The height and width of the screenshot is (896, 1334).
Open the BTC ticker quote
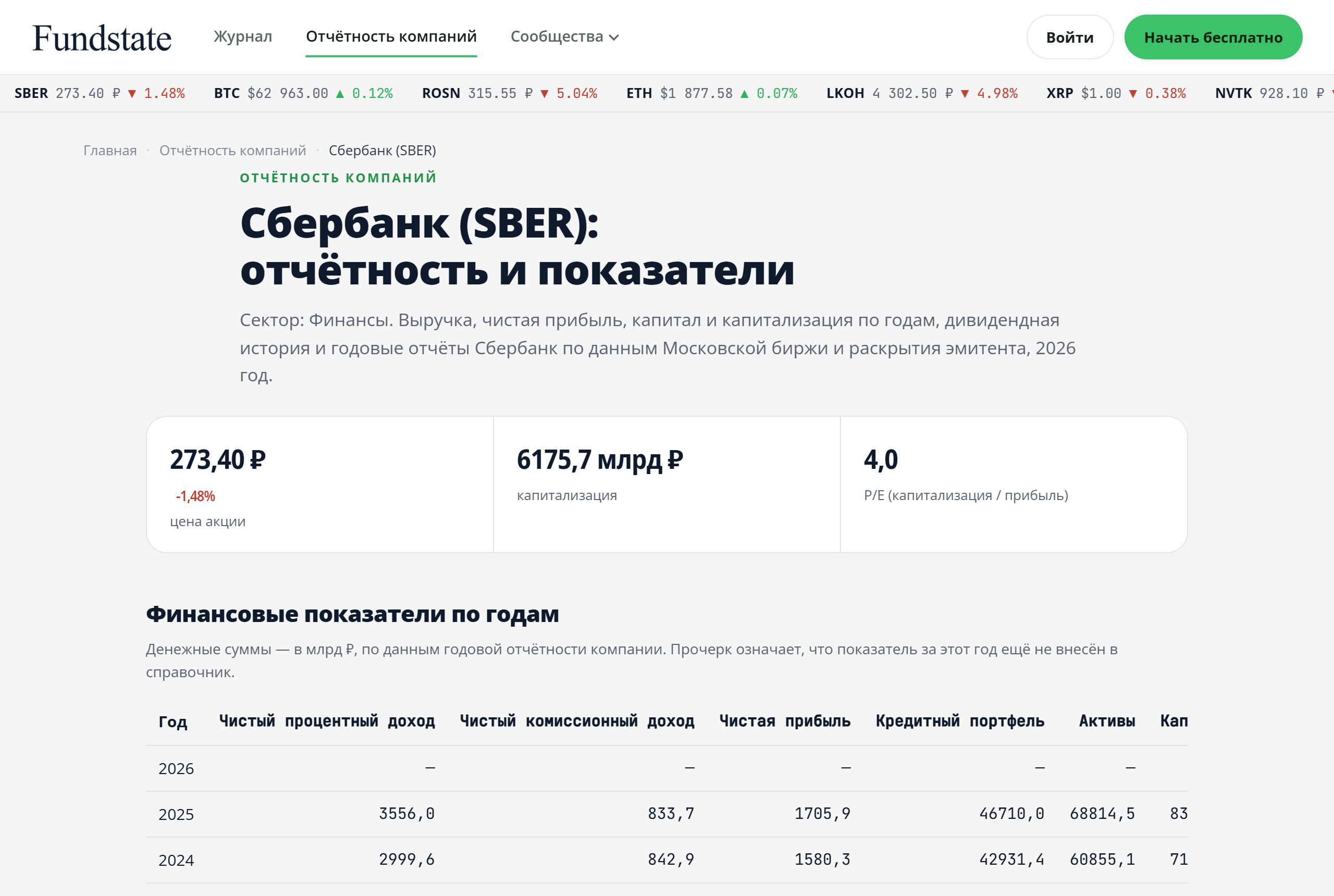pyautogui.click(x=303, y=93)
